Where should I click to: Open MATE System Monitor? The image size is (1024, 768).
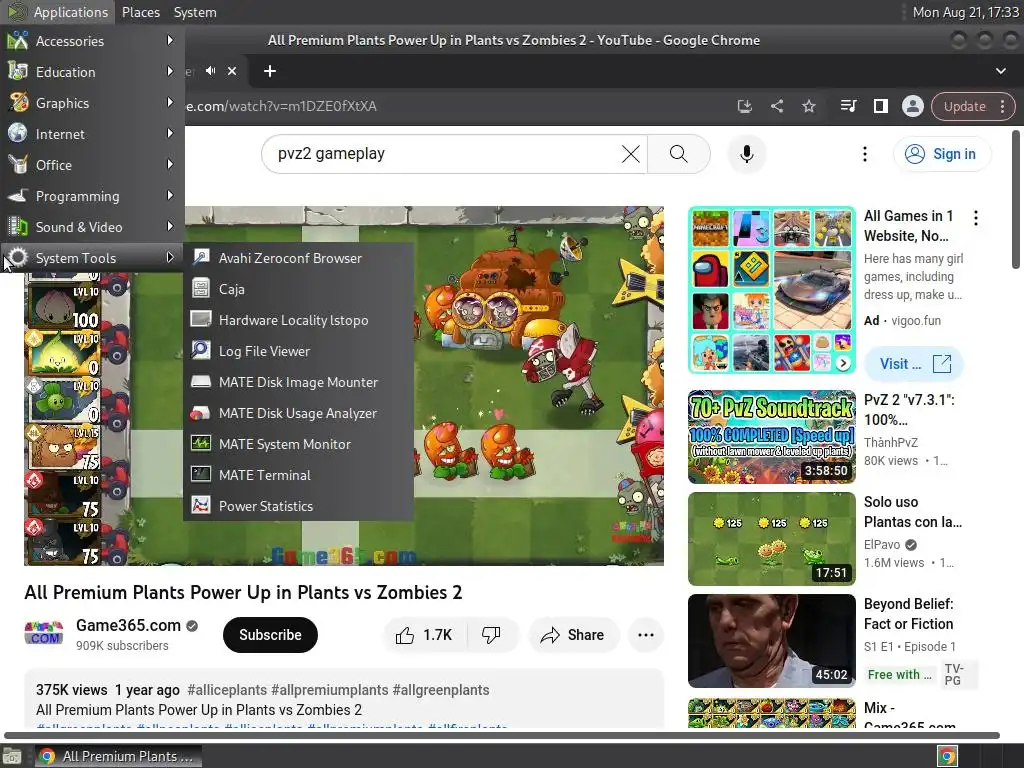[x=298, y=444]
